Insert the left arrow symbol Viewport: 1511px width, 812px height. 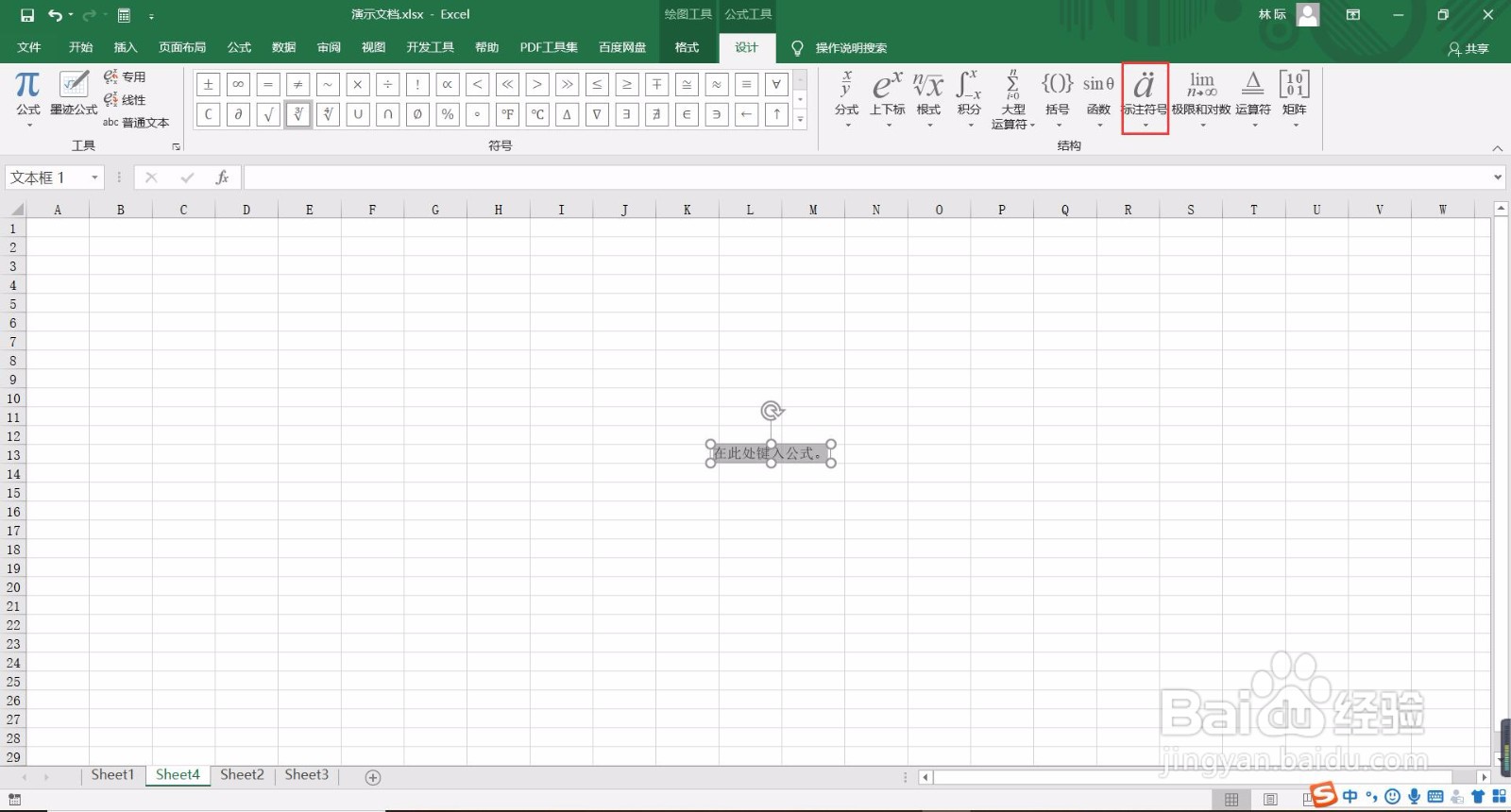(x=747, y=114)
